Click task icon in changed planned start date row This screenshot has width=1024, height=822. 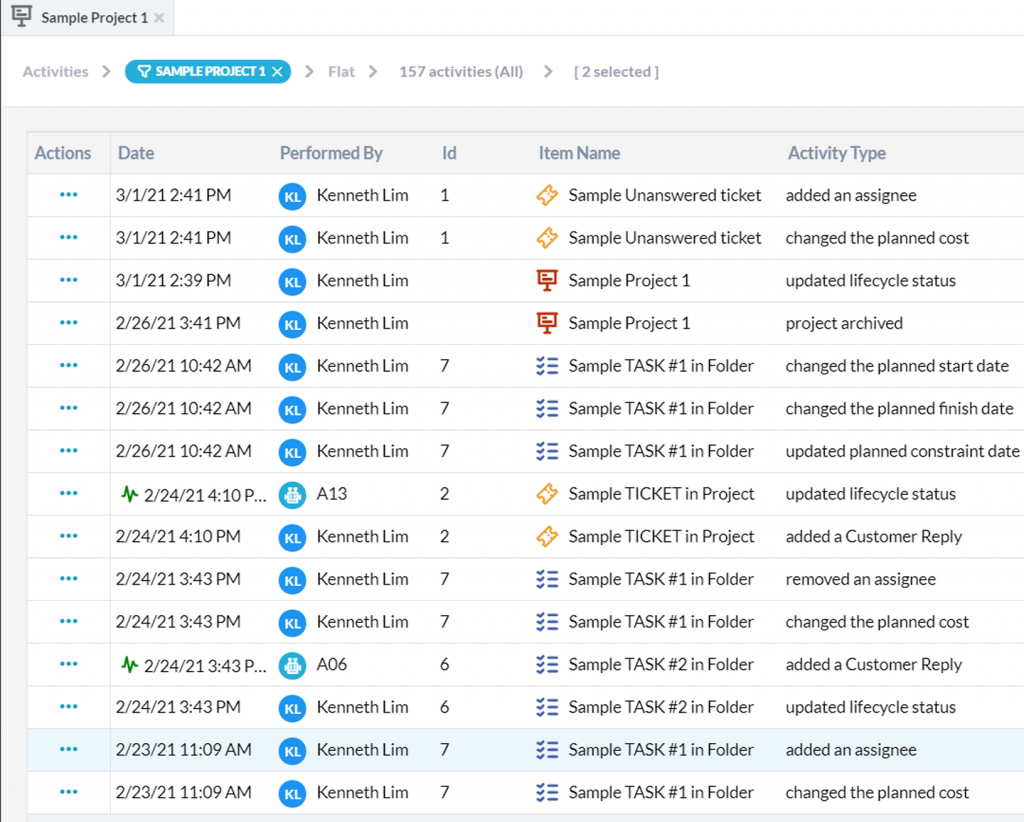[x=547, y=366]
